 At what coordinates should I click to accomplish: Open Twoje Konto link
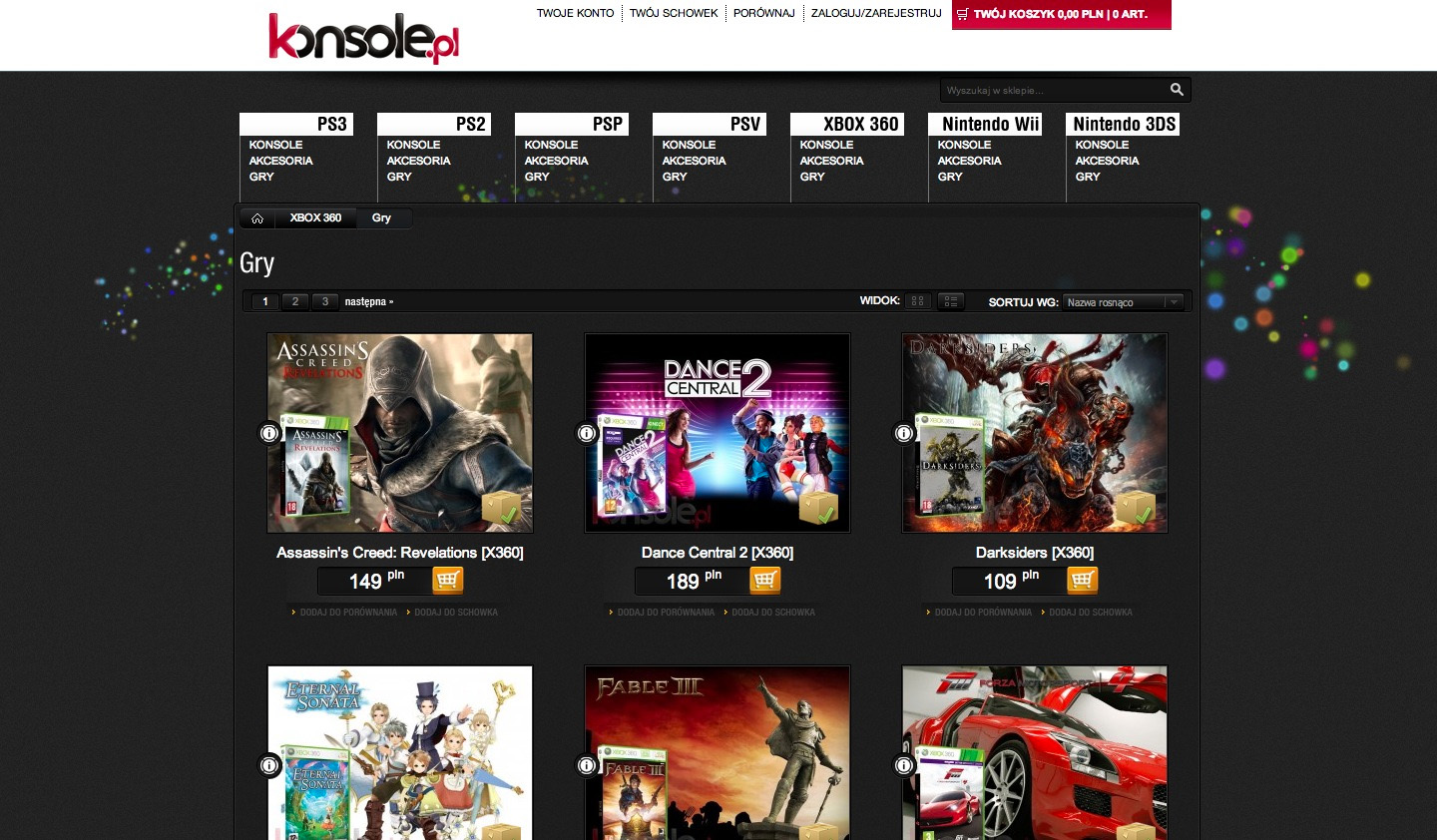[x=576, y=13]
